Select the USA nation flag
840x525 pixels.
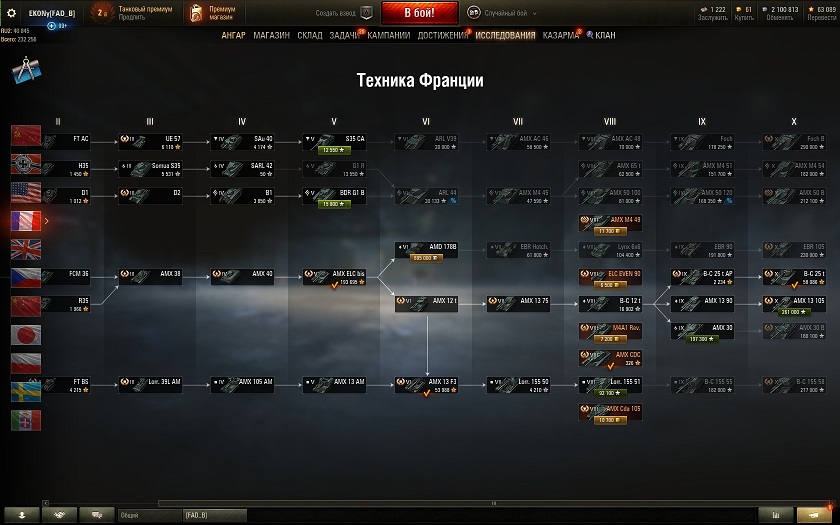26,192
